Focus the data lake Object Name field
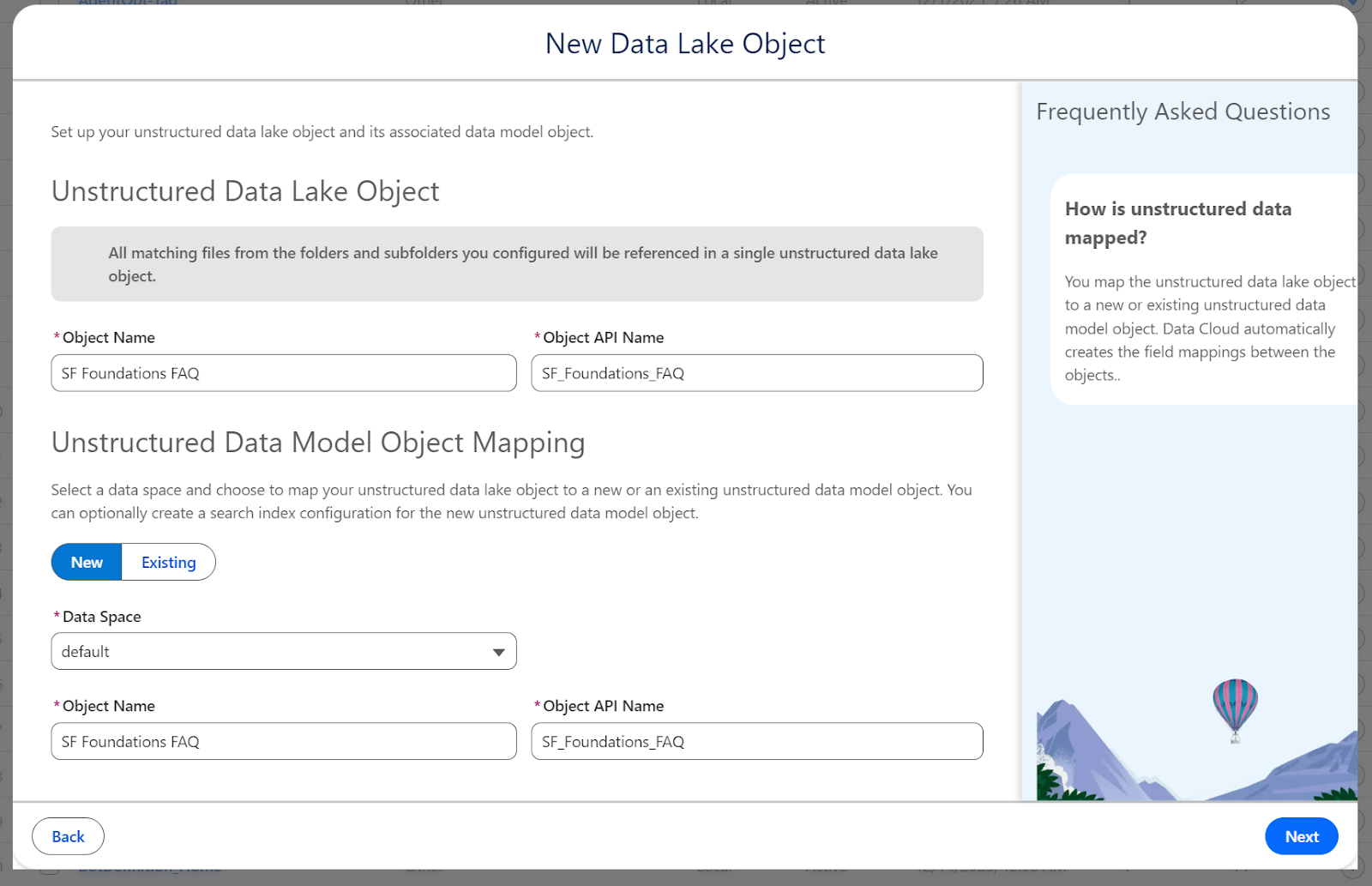Screen dimensions: 1372x886 283,374
